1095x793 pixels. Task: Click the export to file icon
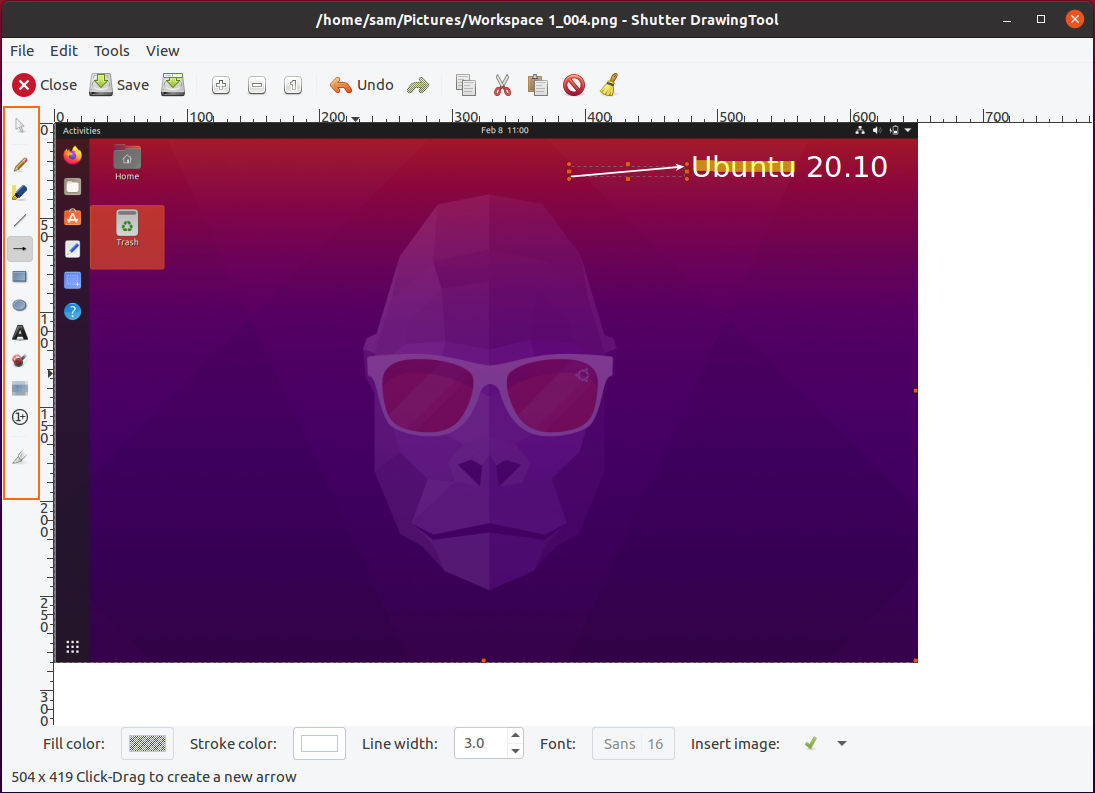(173, 85)
